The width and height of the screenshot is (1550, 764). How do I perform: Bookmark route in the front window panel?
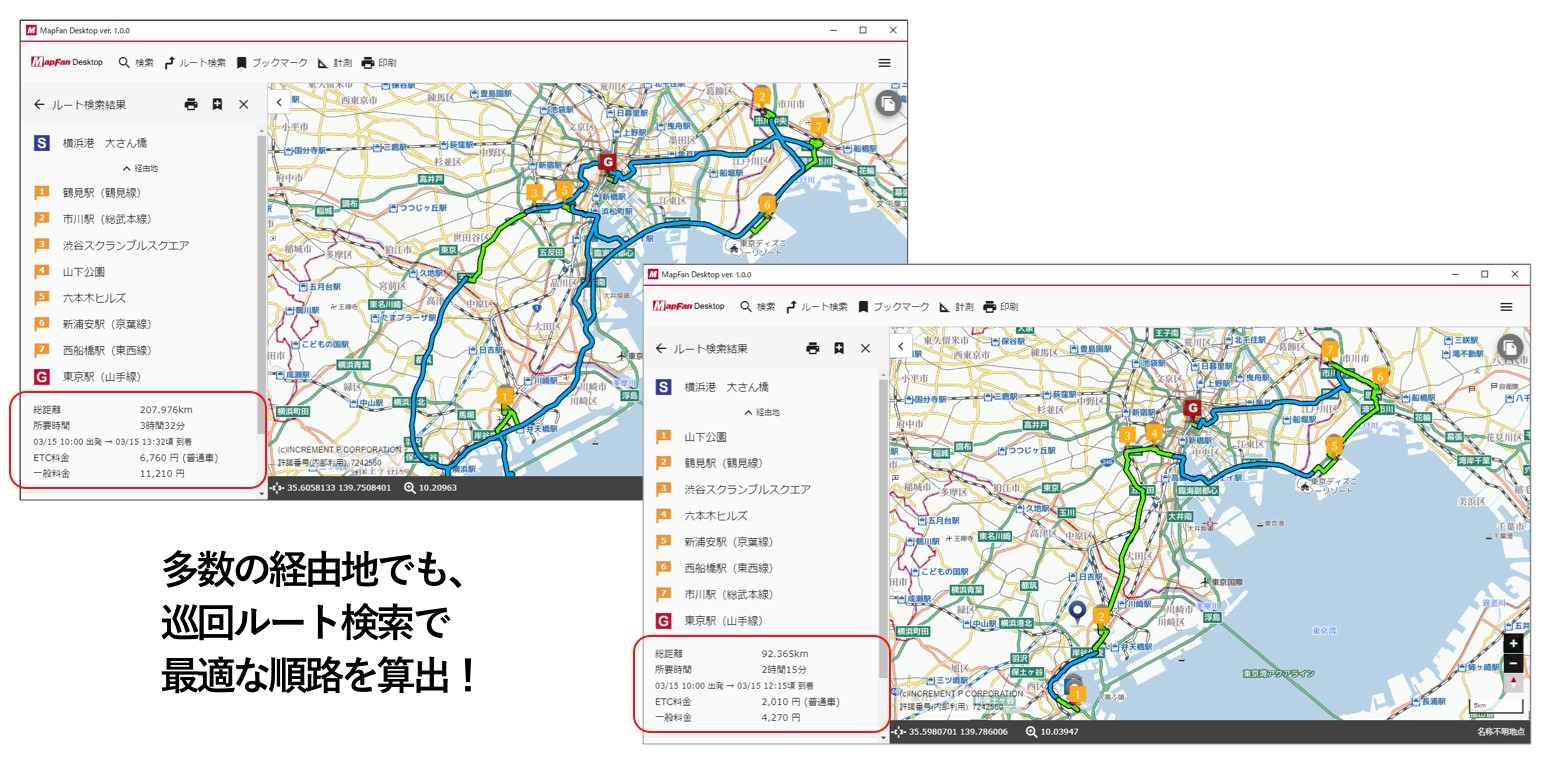tap(839, 348)
